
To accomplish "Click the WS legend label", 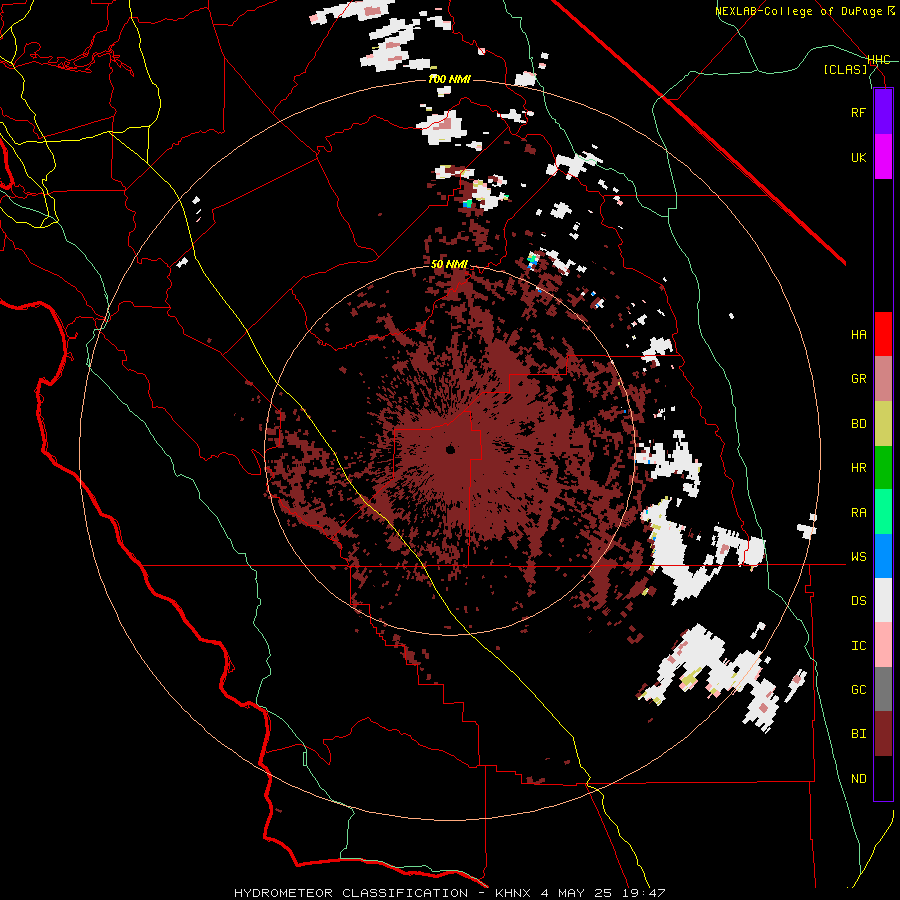I will [858, 557].
